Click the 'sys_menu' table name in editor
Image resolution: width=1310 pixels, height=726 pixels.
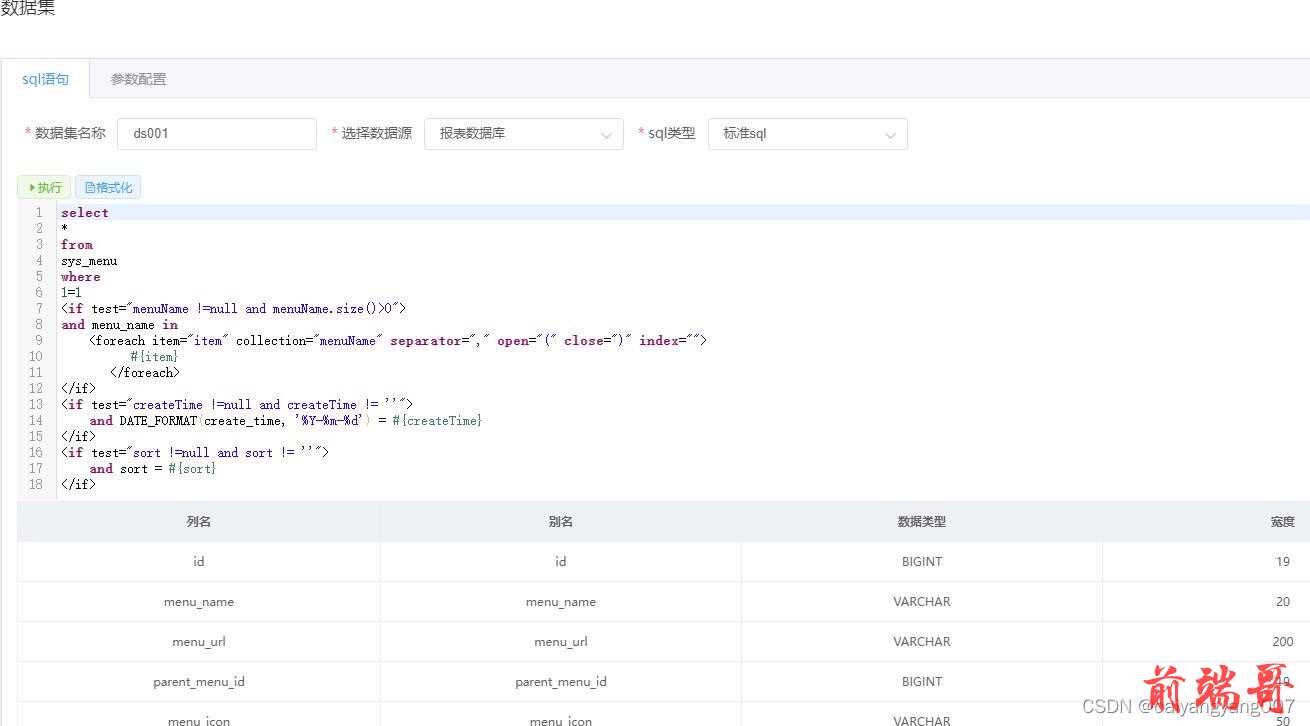tap(89, 261)
